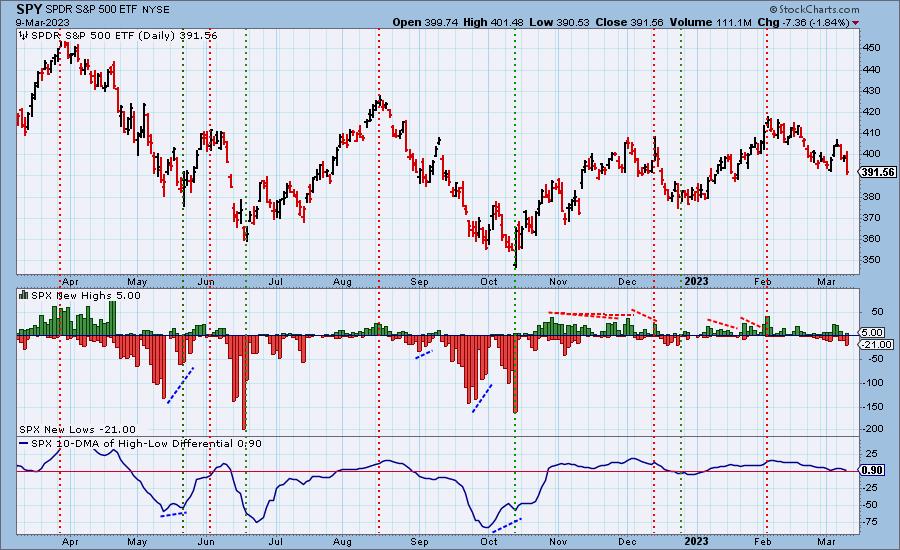Image resolution: width=900 pixels, height=550 pixels.
Task: Click the 5.00 value tag on the right axis
Action: click(x=872, y=332)
